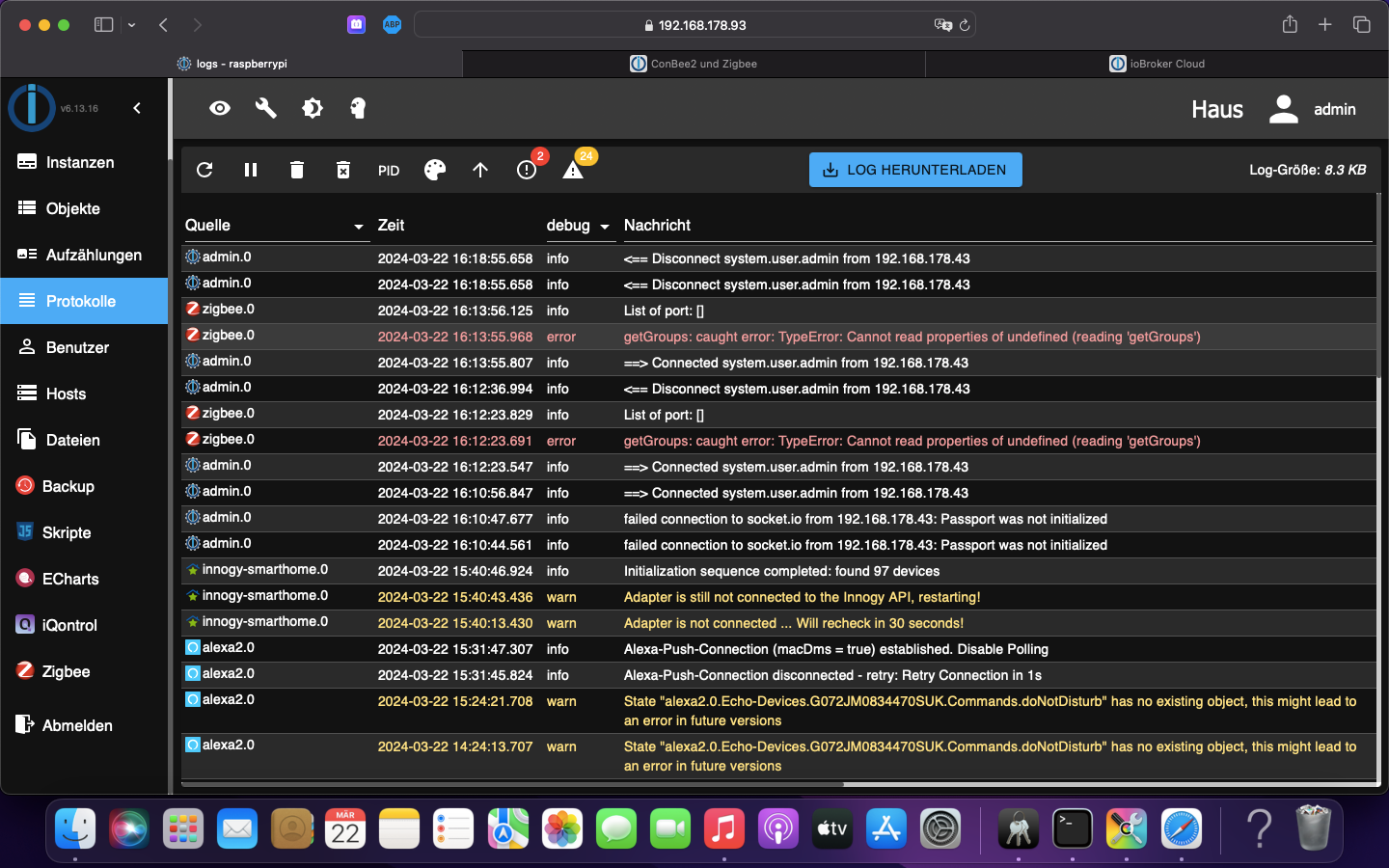The width and height of the screenshot is (1389, 868).
Task: Select the alexa2.0 15:24:21.708 warn row
Action: 777,711
